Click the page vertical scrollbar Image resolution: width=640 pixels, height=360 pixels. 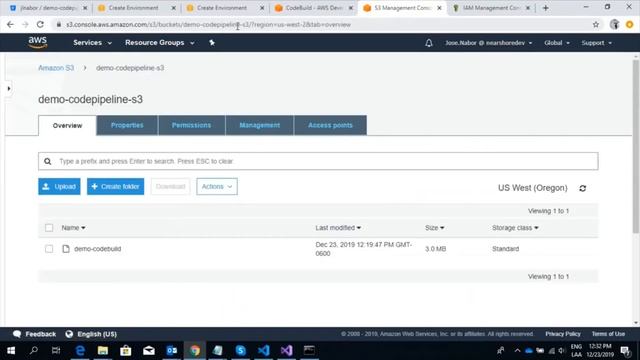point(636,147)
